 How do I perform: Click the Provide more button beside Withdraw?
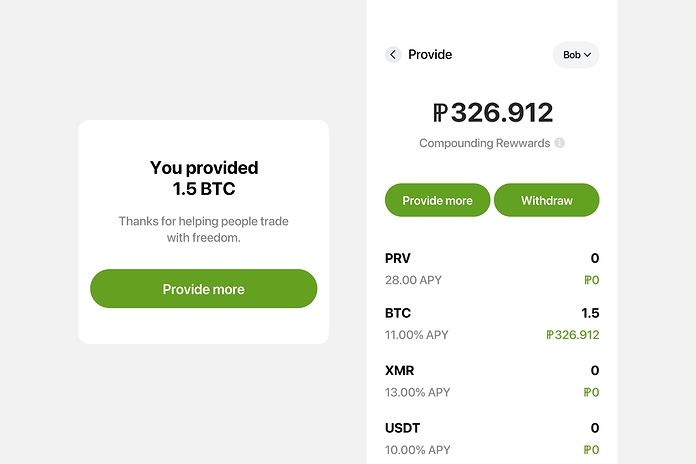[x=437, y=200]
